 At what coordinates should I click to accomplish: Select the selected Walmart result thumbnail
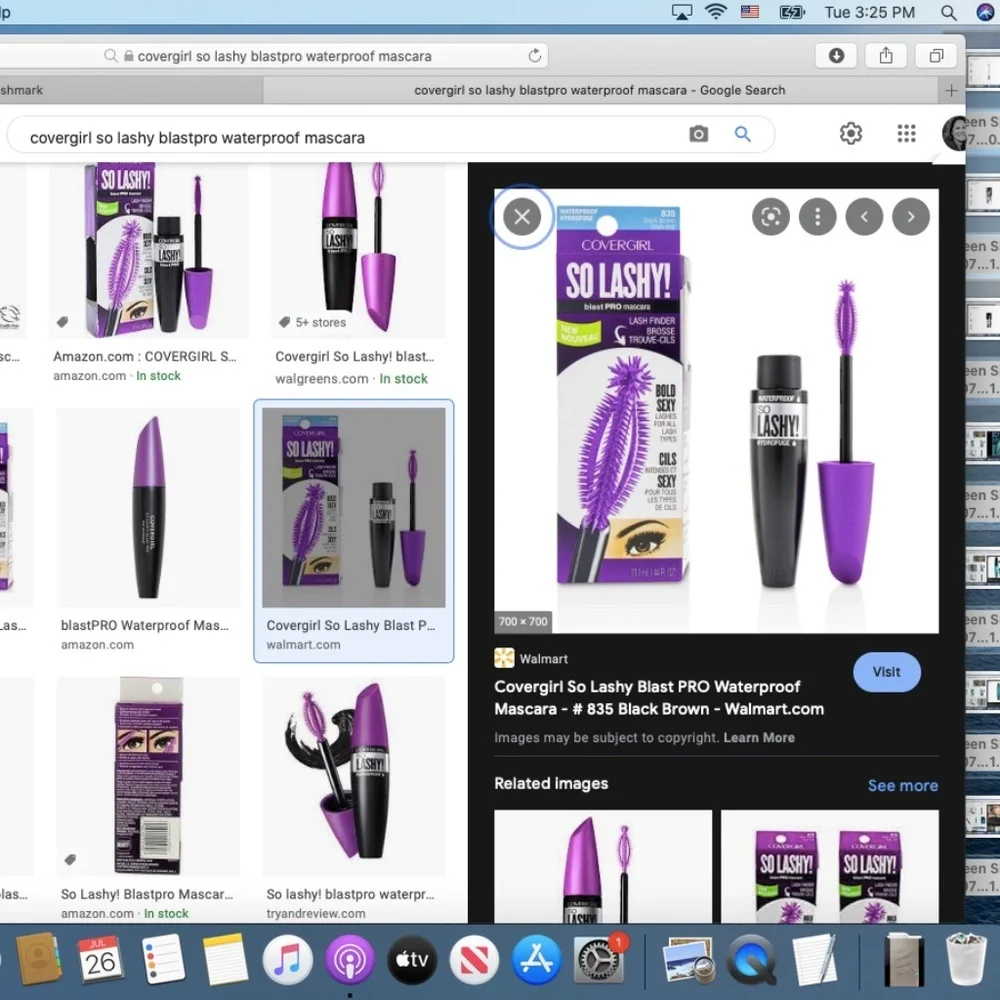[354, 508]
